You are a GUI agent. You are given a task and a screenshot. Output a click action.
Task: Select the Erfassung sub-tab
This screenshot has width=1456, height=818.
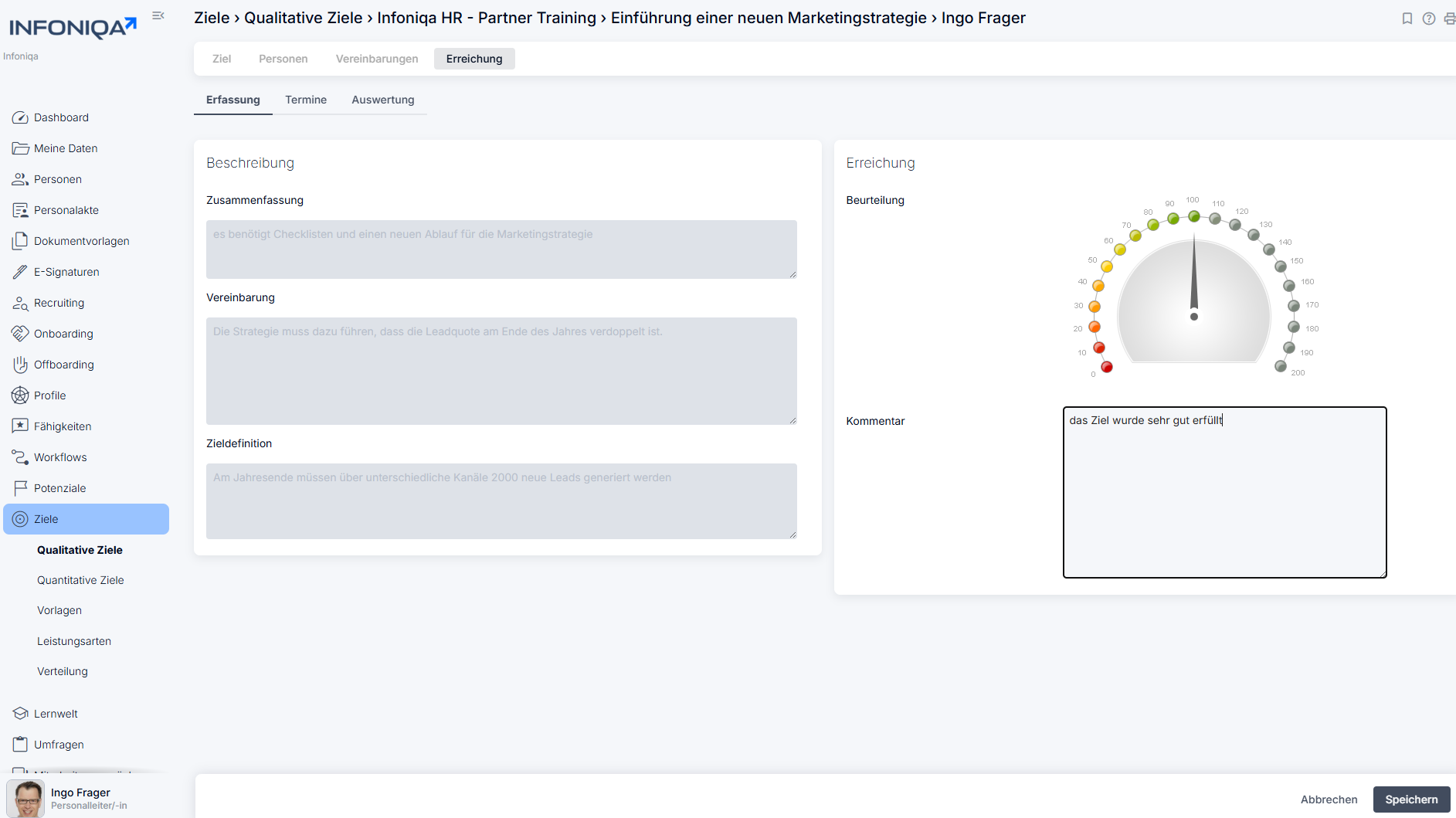[x=233, y=100]
